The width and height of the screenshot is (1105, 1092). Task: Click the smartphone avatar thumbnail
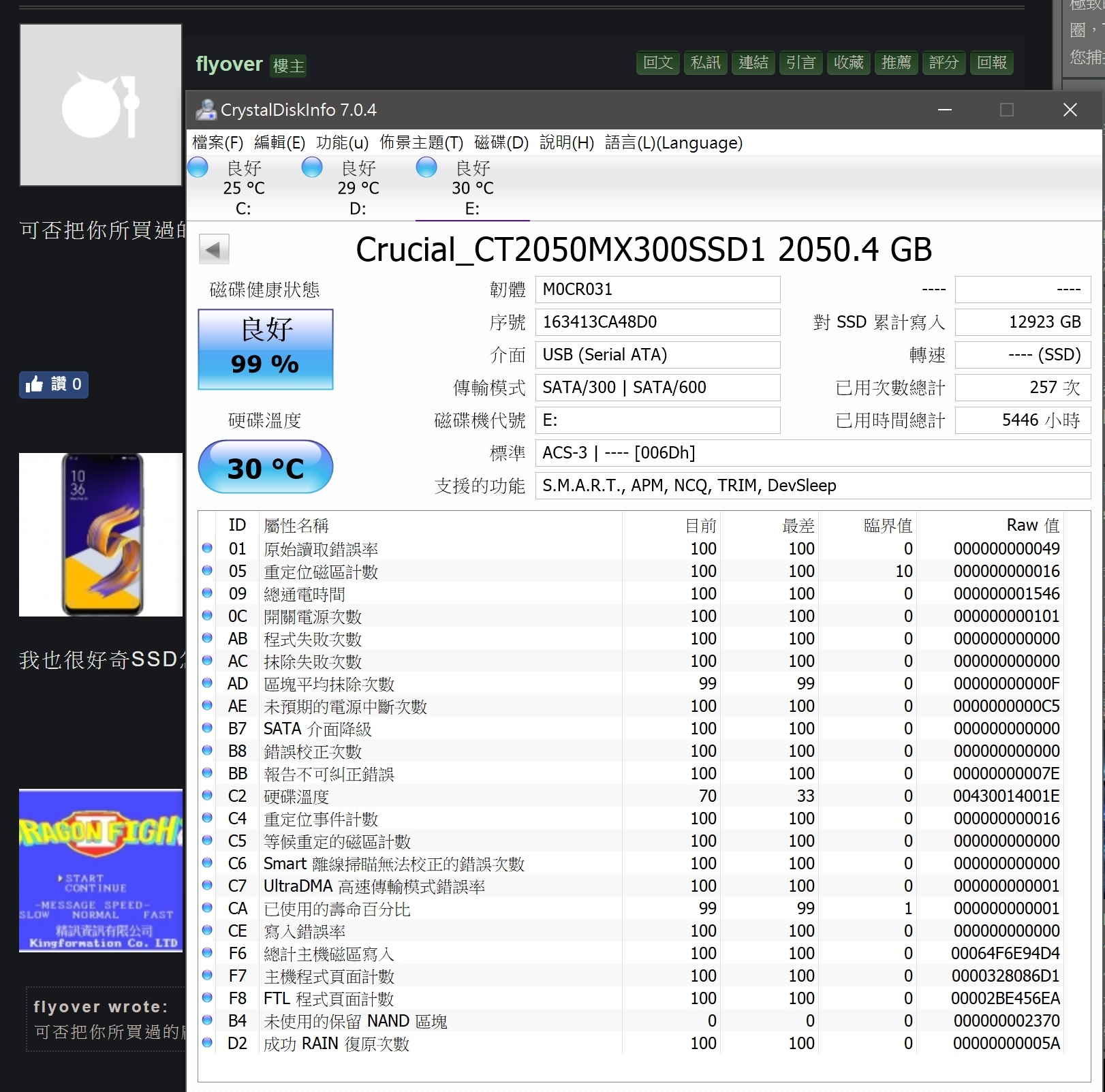(101, 535)
